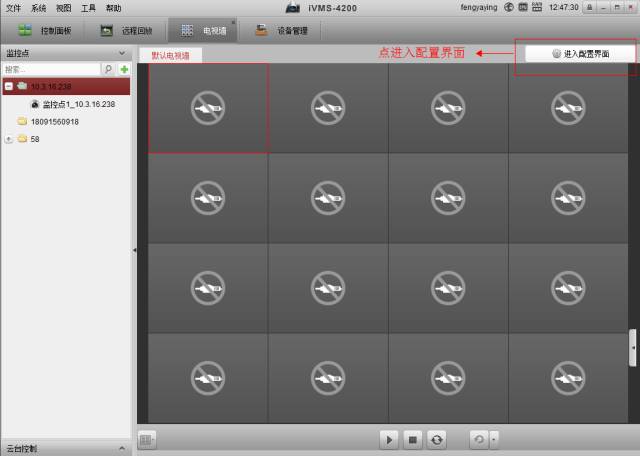Close the 电视墙 tab with its small x
The height and width of the screenshot is (456, 640).
[234, 21]
